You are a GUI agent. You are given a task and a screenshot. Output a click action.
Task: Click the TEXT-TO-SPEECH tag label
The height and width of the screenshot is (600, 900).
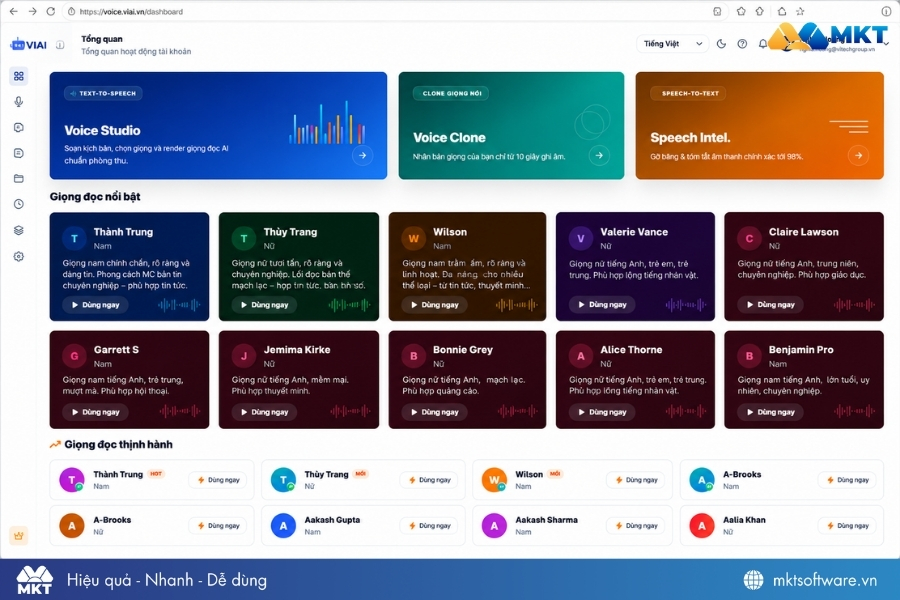point(103,93)
